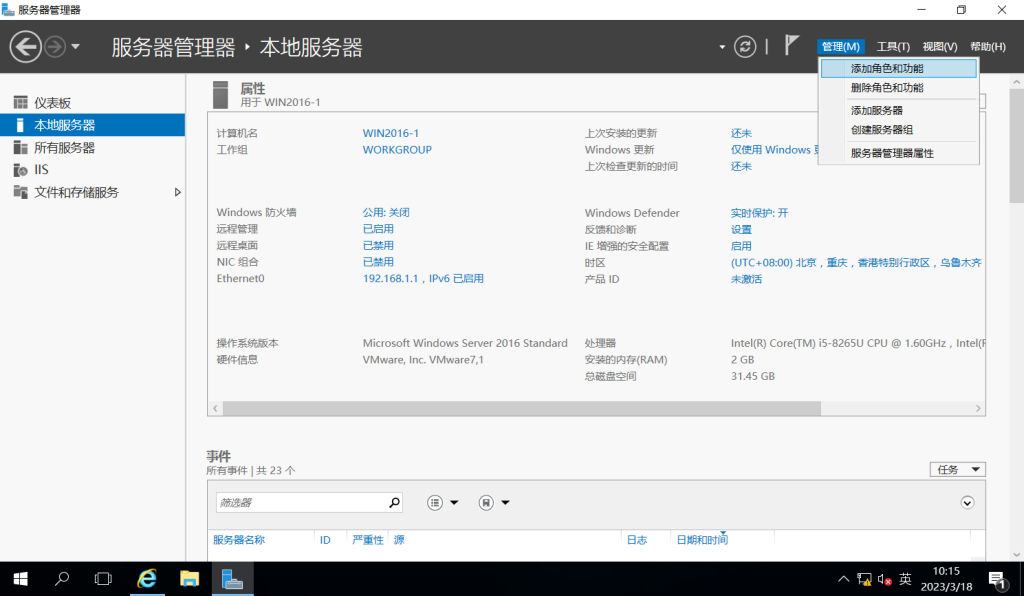1024x596 pixels.
Task: Click 上次安装的更新 还未 link
Action: tap(741, 133)
